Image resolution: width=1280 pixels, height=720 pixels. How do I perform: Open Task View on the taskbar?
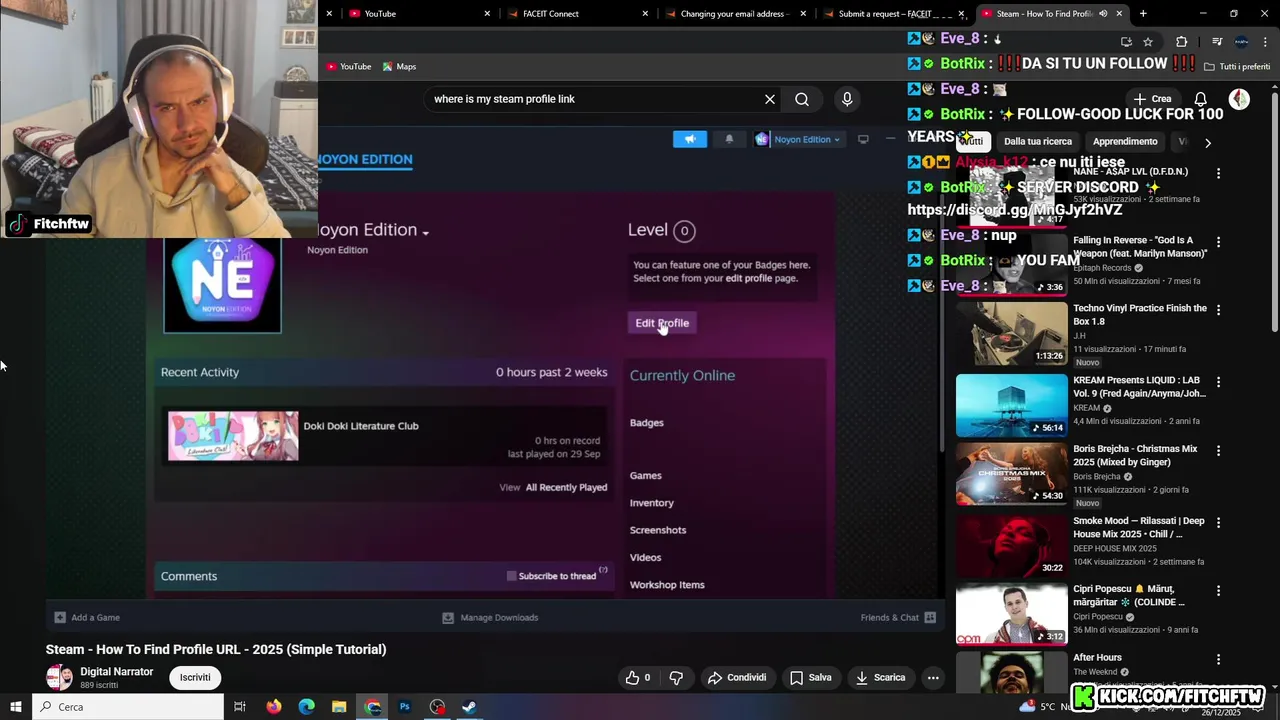click(240, 706)
